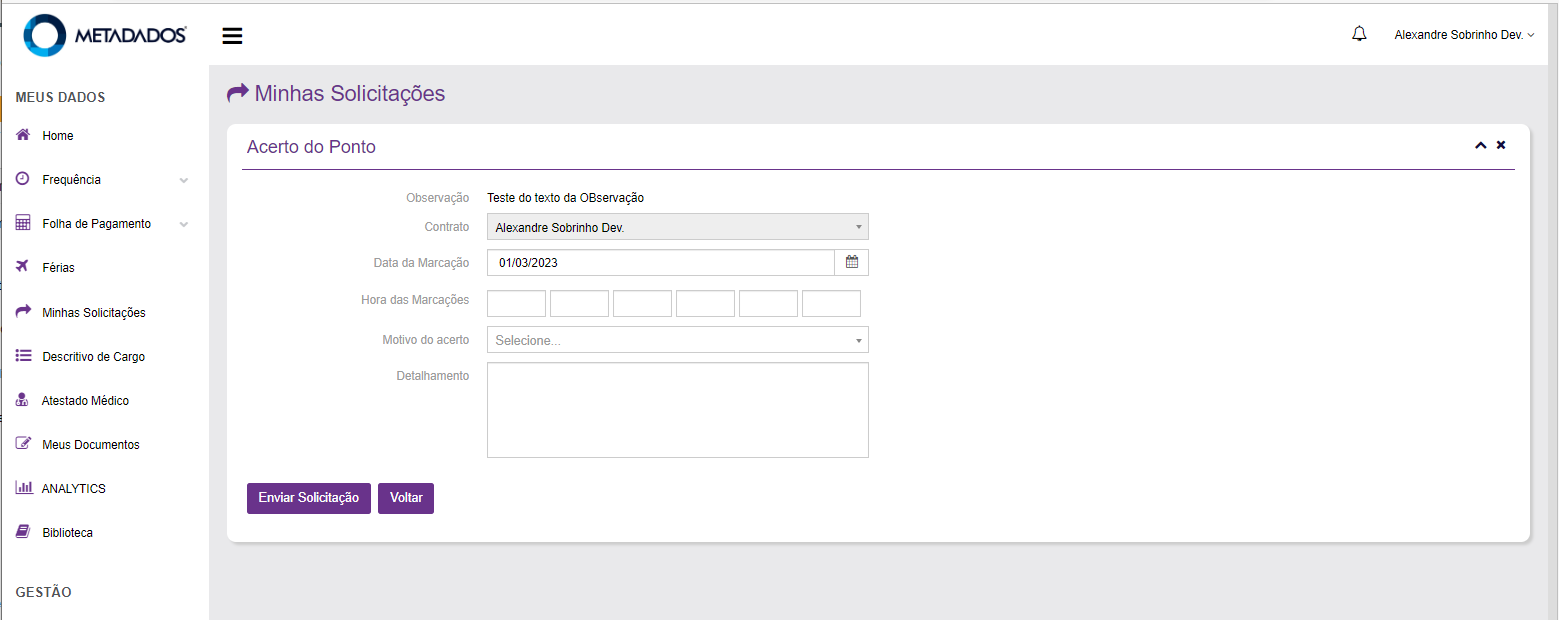Collapse the Acerto do Ponto panel

tap(1480, 146)
